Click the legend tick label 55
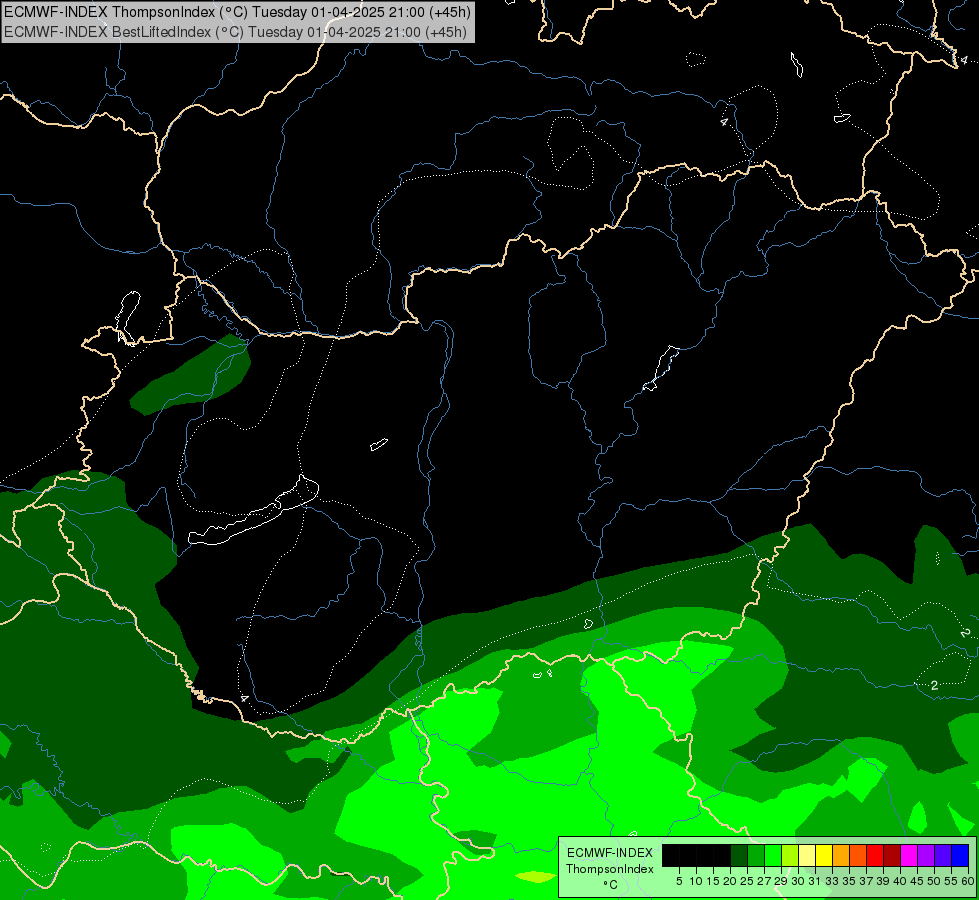The image size is (979, 900). (951, 881)
